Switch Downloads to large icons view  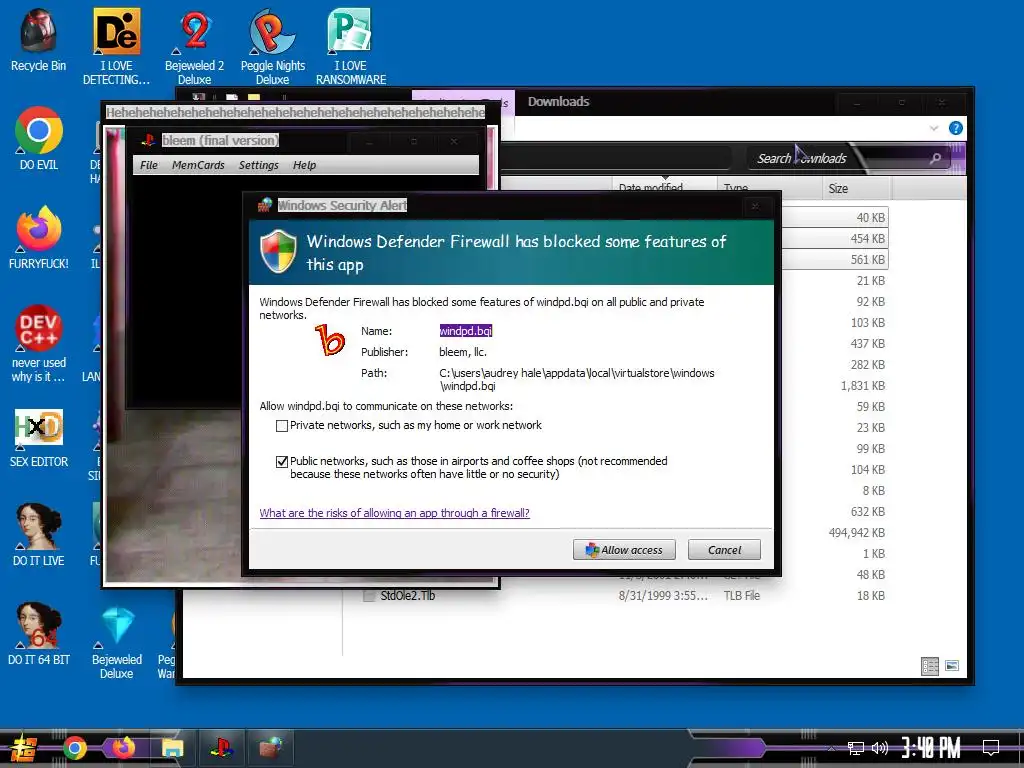pyautogui.click(x=952, y=666)
